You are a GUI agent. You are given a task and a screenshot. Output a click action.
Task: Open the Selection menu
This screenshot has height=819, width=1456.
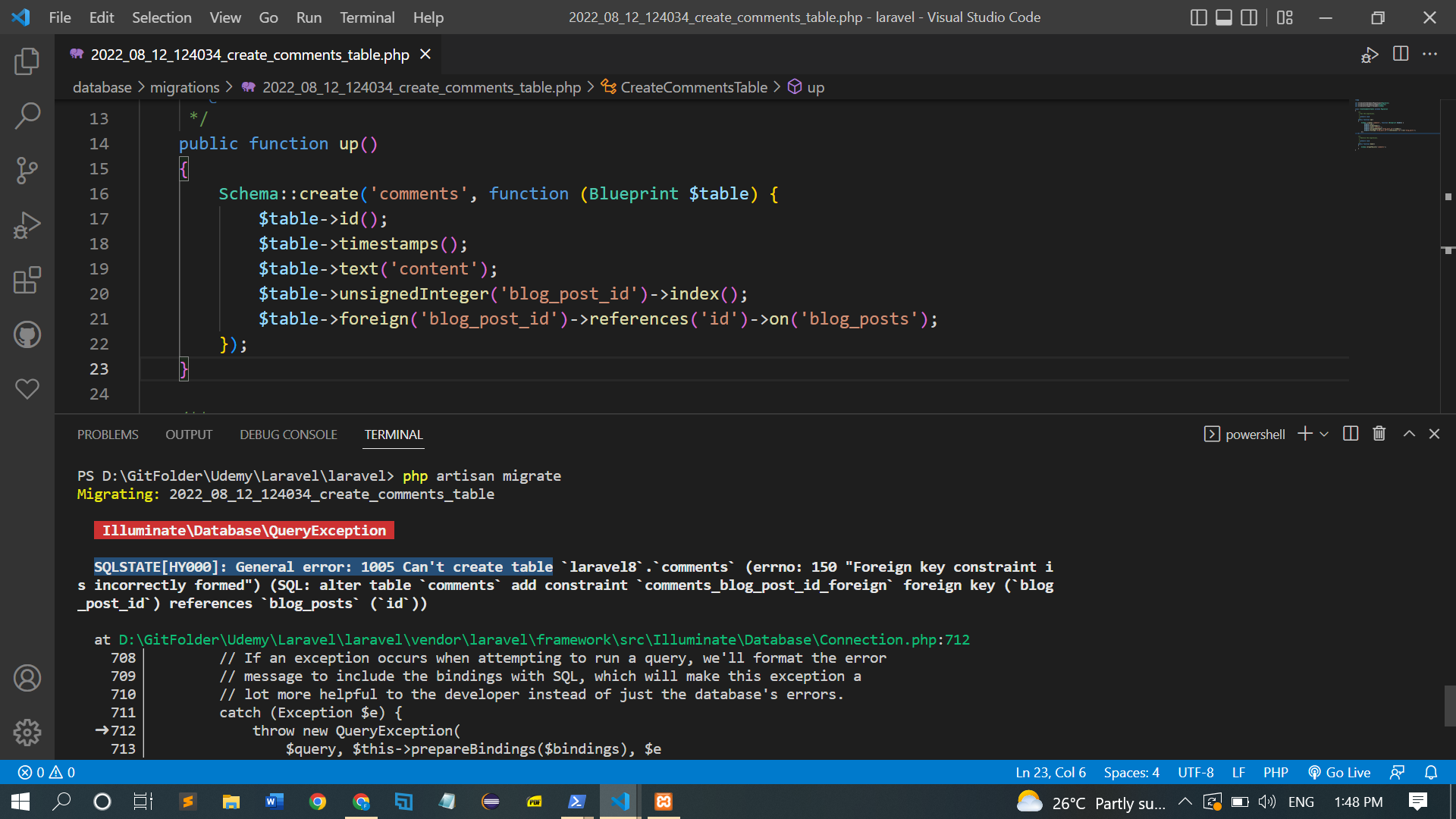(x=162, y=17)
